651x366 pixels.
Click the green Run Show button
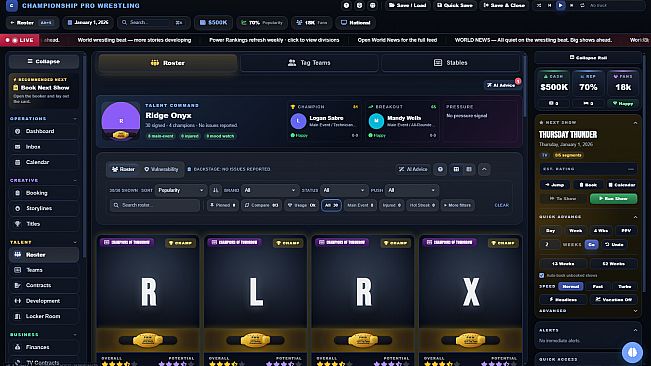click(x=613, y=199)
